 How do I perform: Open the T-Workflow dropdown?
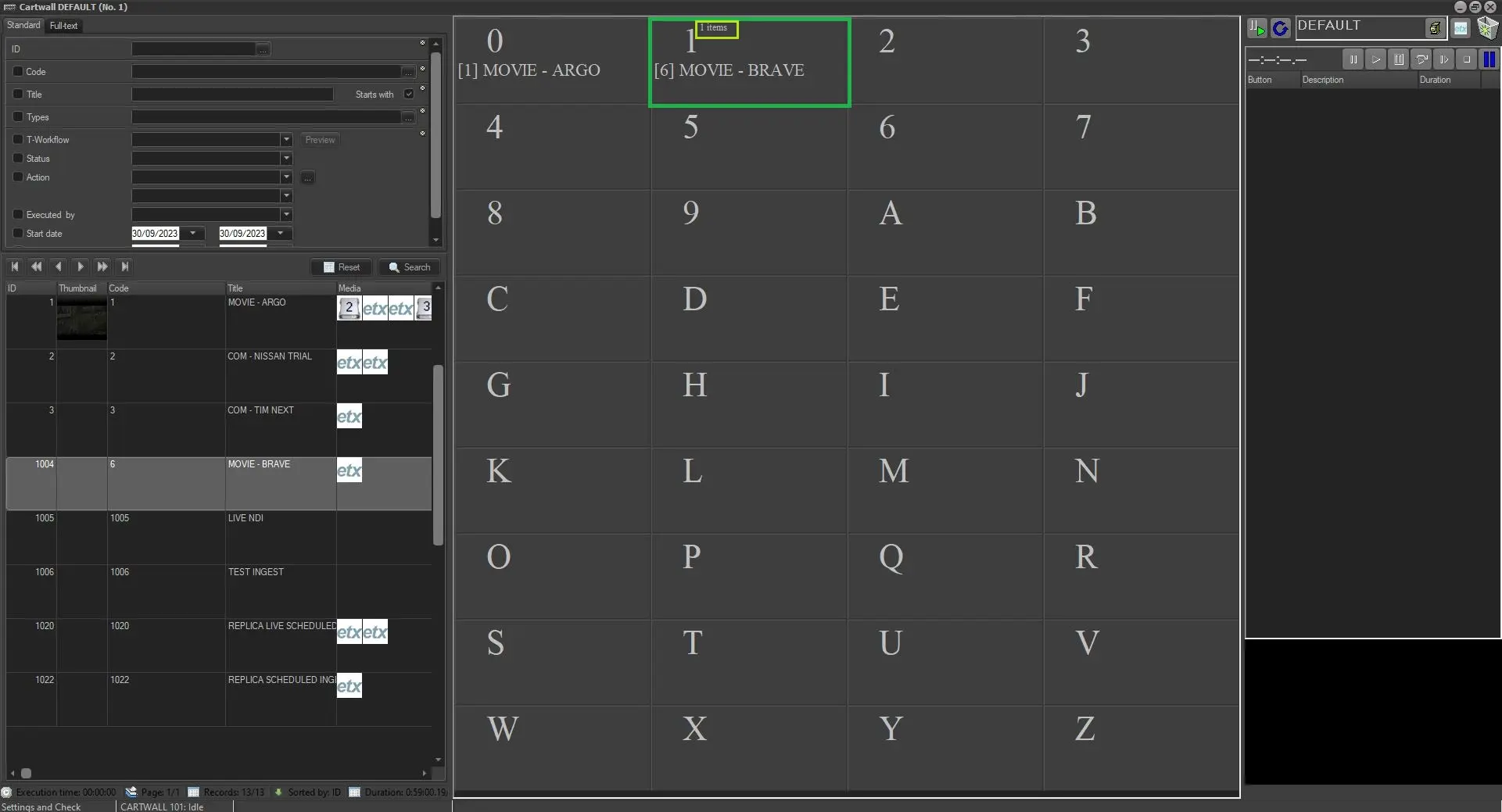(x=286, y=139)
